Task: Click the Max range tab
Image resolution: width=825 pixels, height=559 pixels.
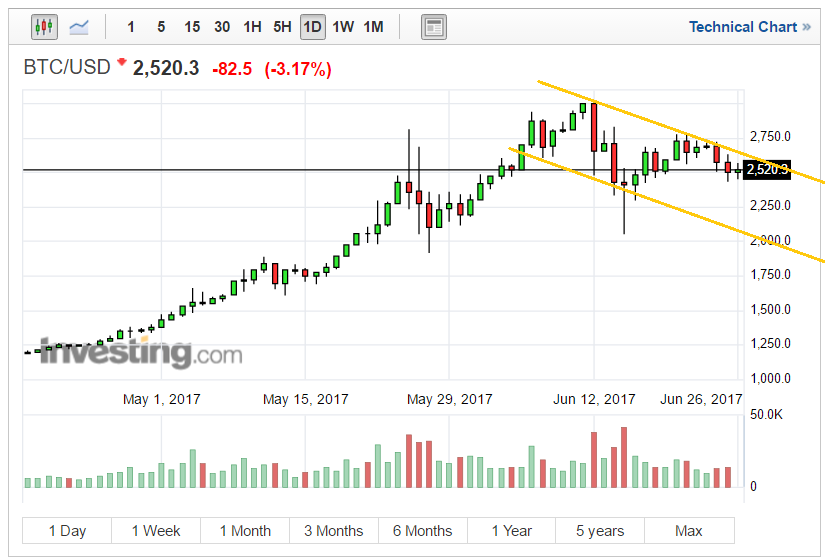Action: click(x=689, y=531)
